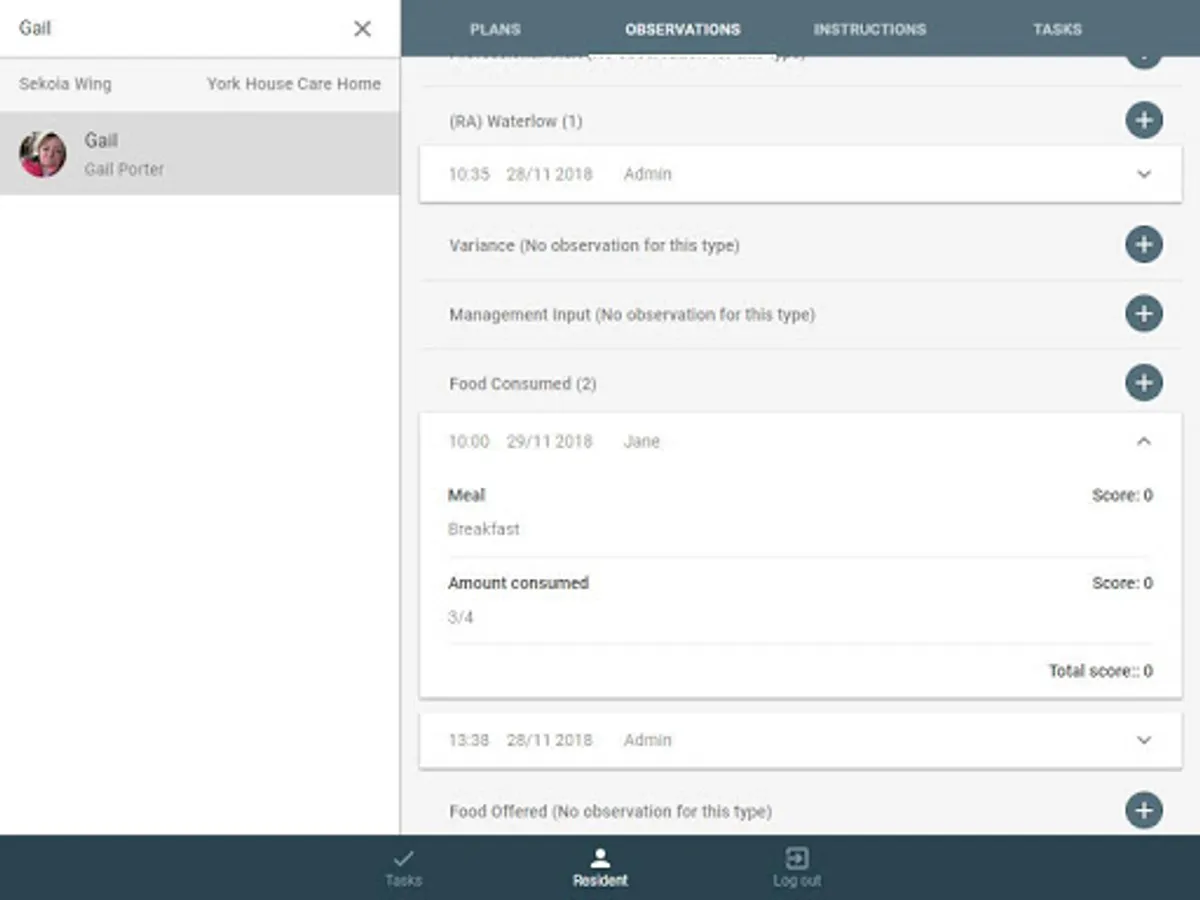Click the Breakfast meal value

(x=484, y=529)
